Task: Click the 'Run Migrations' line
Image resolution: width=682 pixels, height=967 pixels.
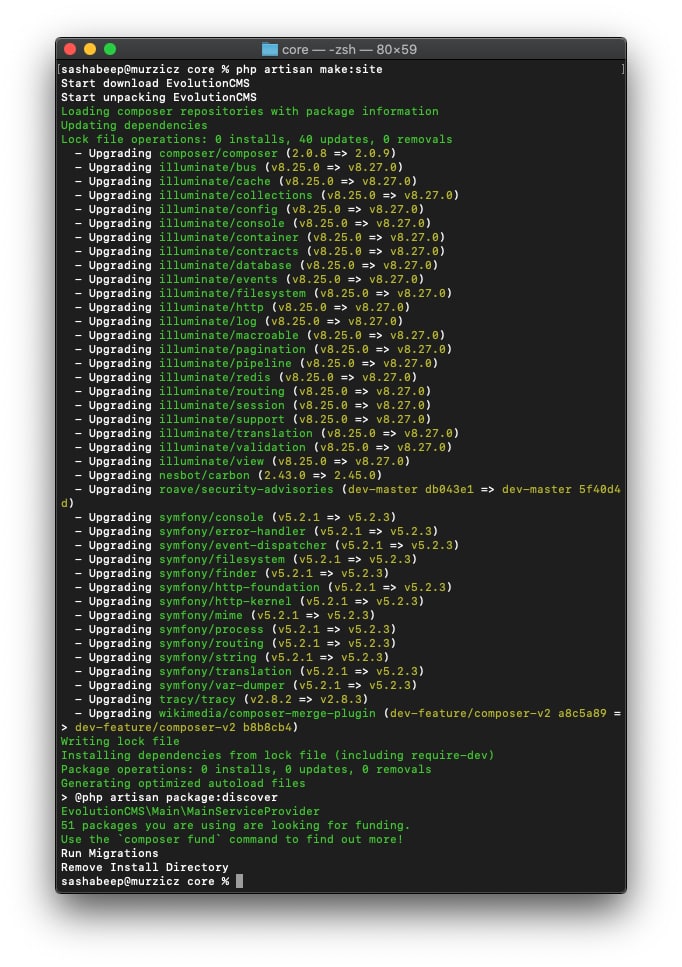Action: pyautogui.click(x=110, y=854)
